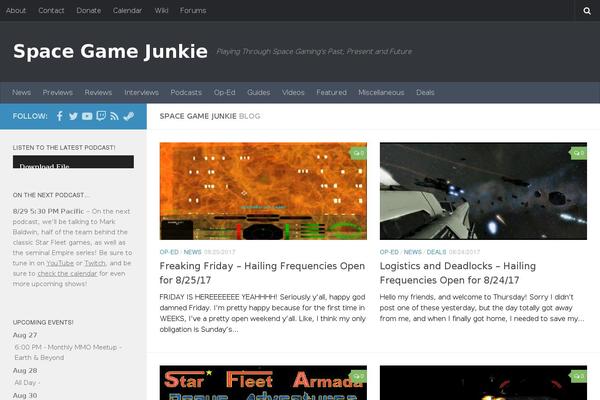
Task: Open the About menu item
Action: tap(16, 11)
